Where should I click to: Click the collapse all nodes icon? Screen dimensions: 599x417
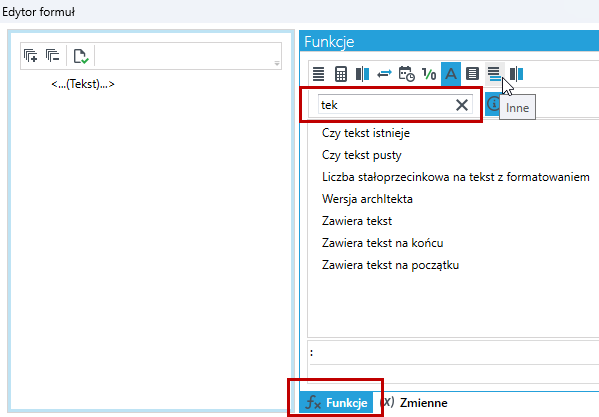pyautogui.click(x=53, y=56)
